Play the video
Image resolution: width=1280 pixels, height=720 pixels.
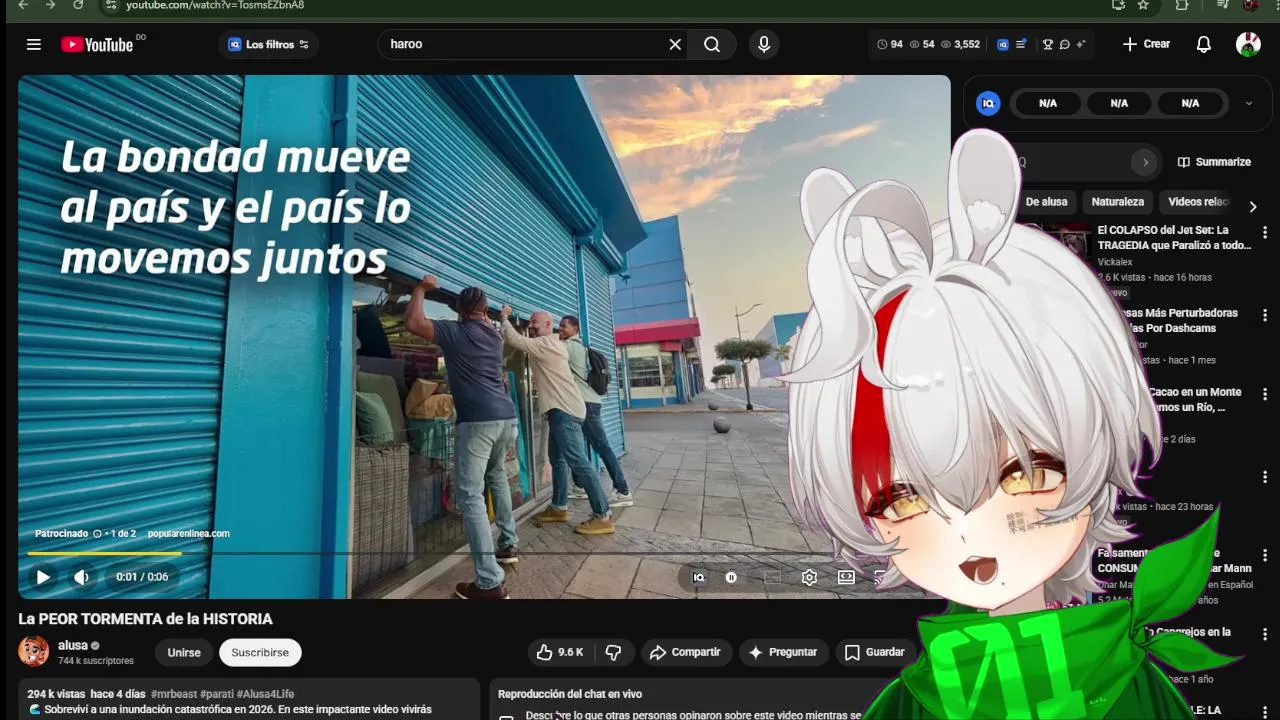pos(43,577)
